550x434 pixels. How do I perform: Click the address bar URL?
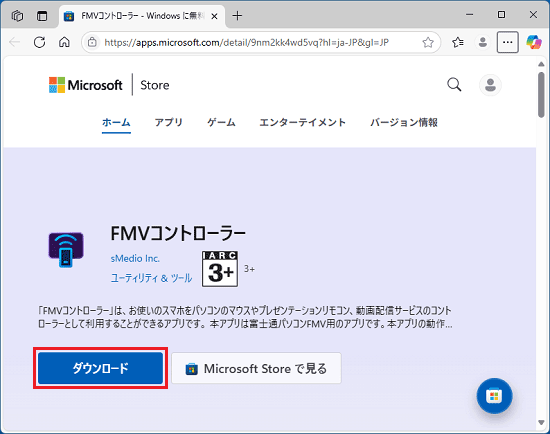[247, 43]
